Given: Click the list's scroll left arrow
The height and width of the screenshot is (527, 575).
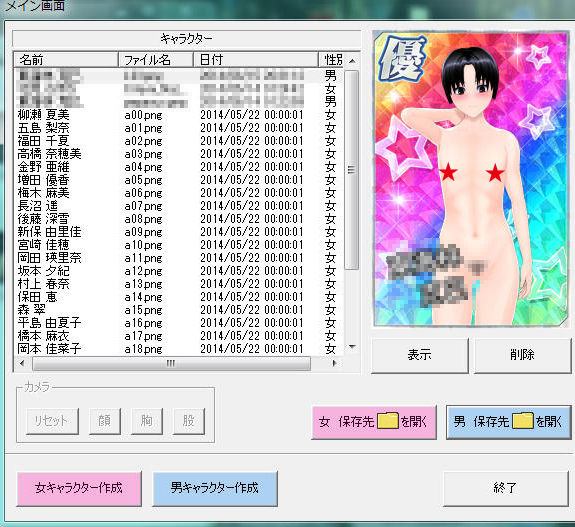Looking at the screenshot, I should [22, 363].
